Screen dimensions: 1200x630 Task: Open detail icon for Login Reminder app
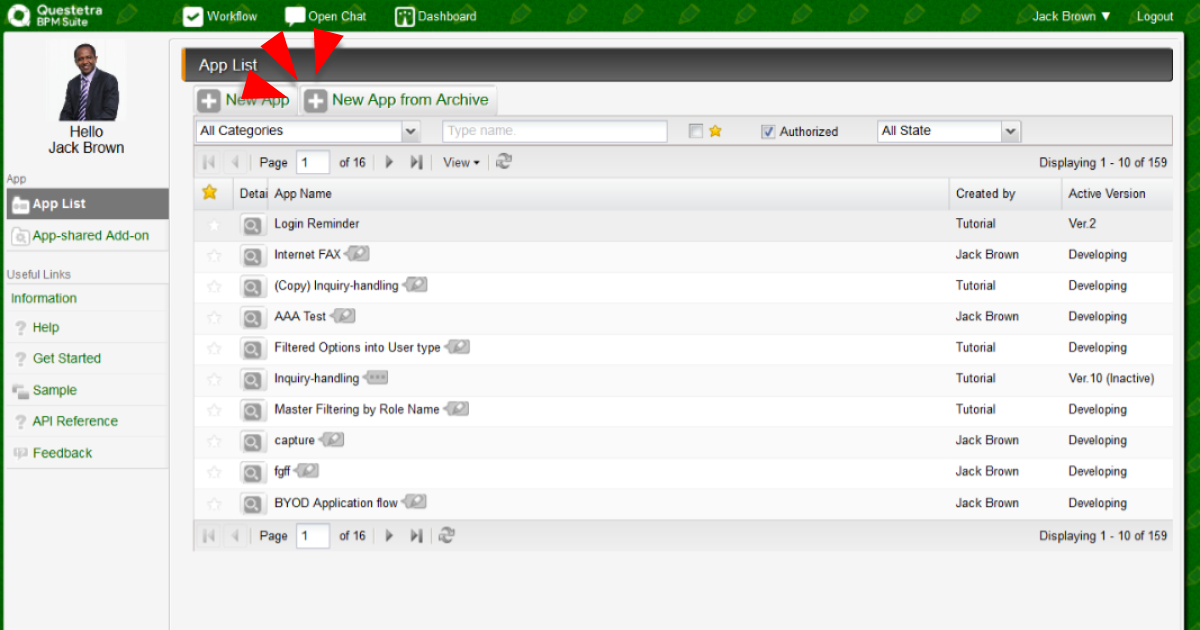[x=252, y=225]
